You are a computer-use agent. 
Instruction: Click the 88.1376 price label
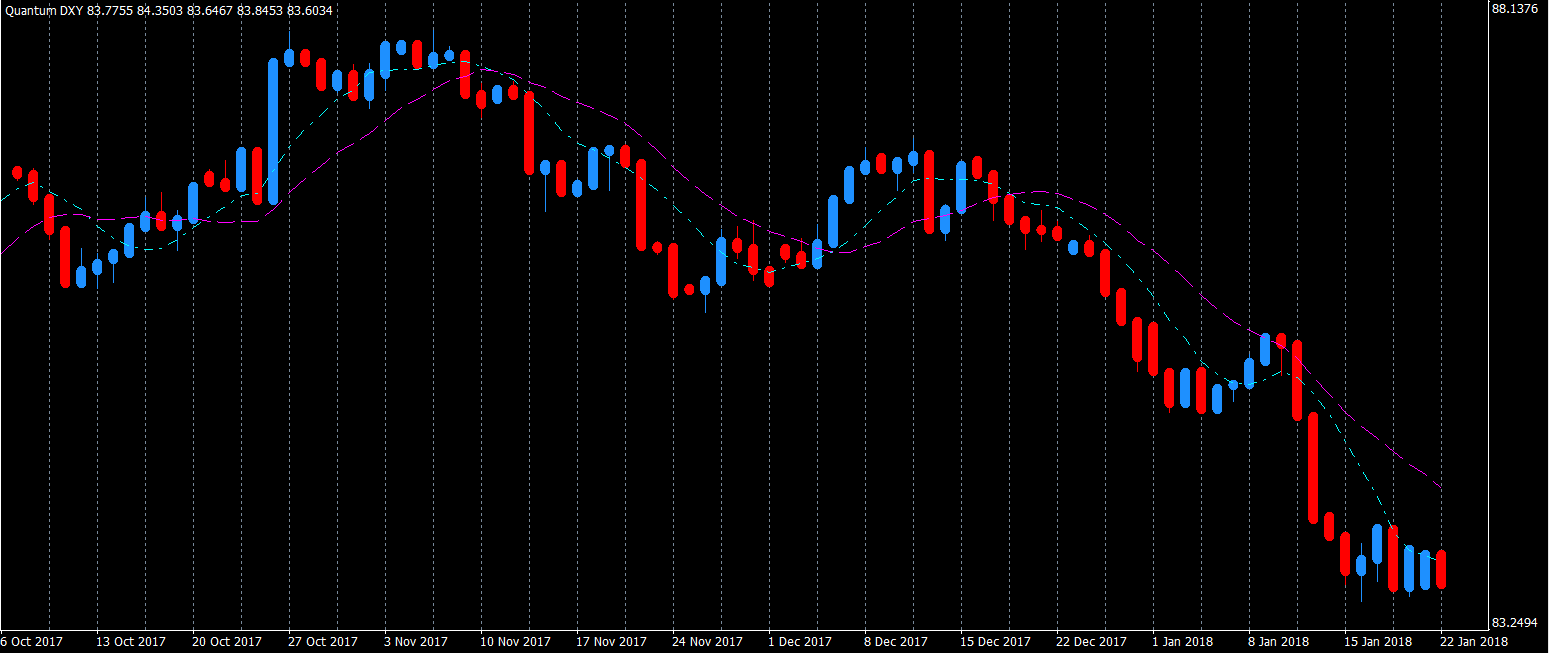coord(1514,8)
